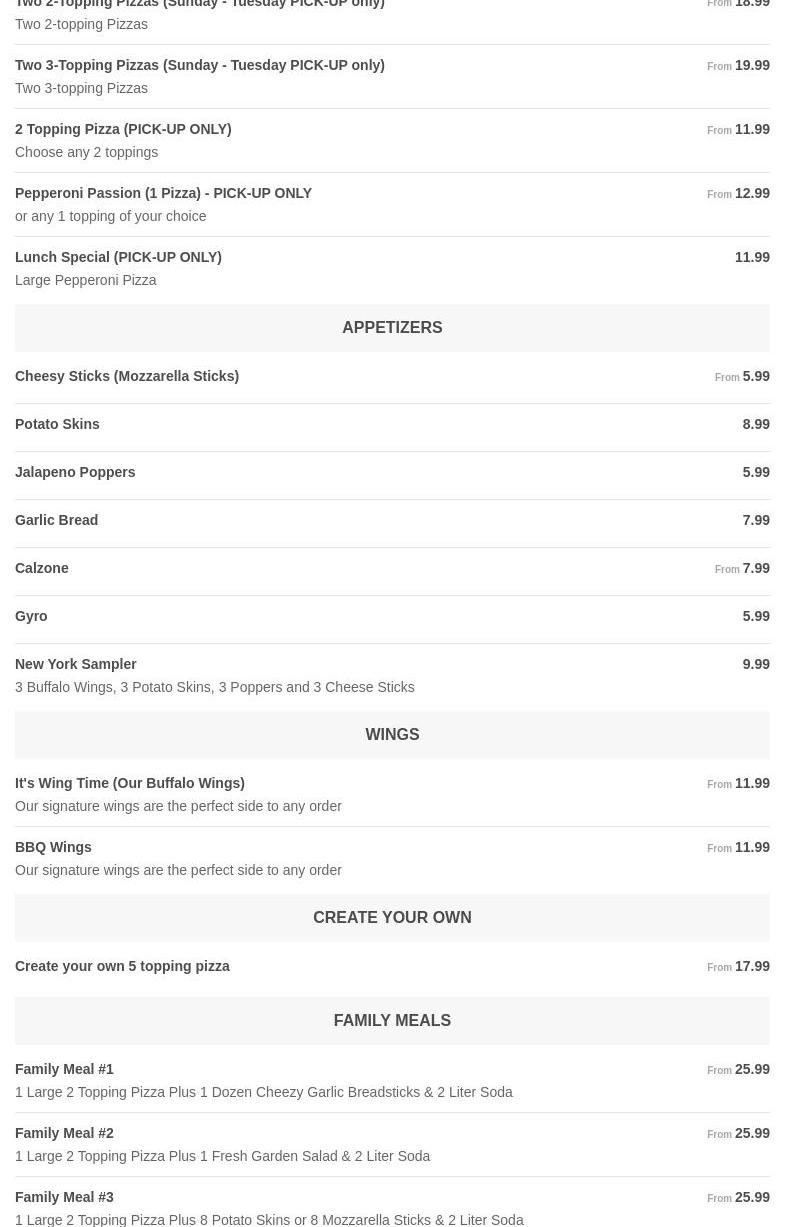Select Family Meal #2
Image resolution: width=785 pixels, height=1227 pixels.
coord(64,1133)
